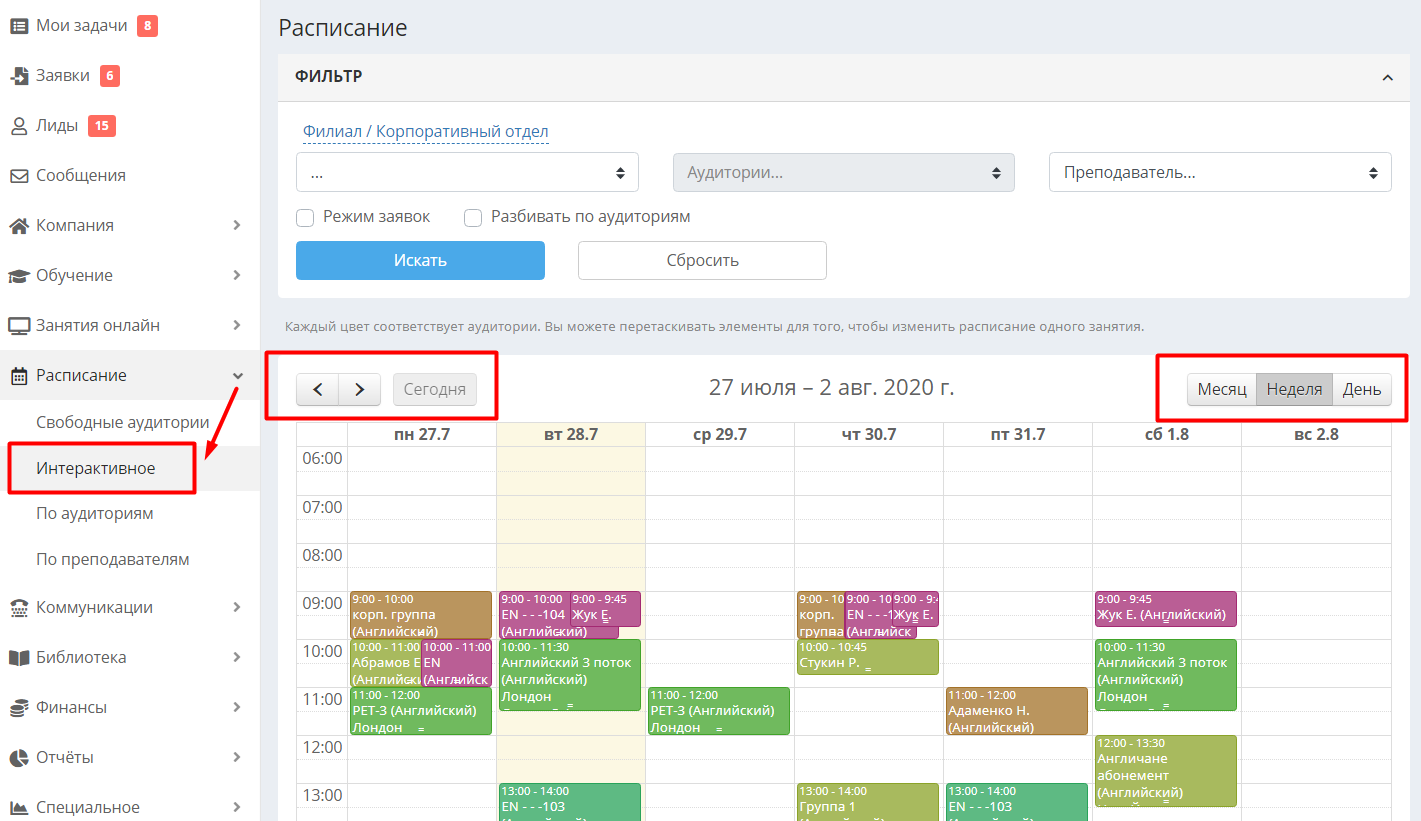Open Свободные аудитории submenu item

pos(123,422)
